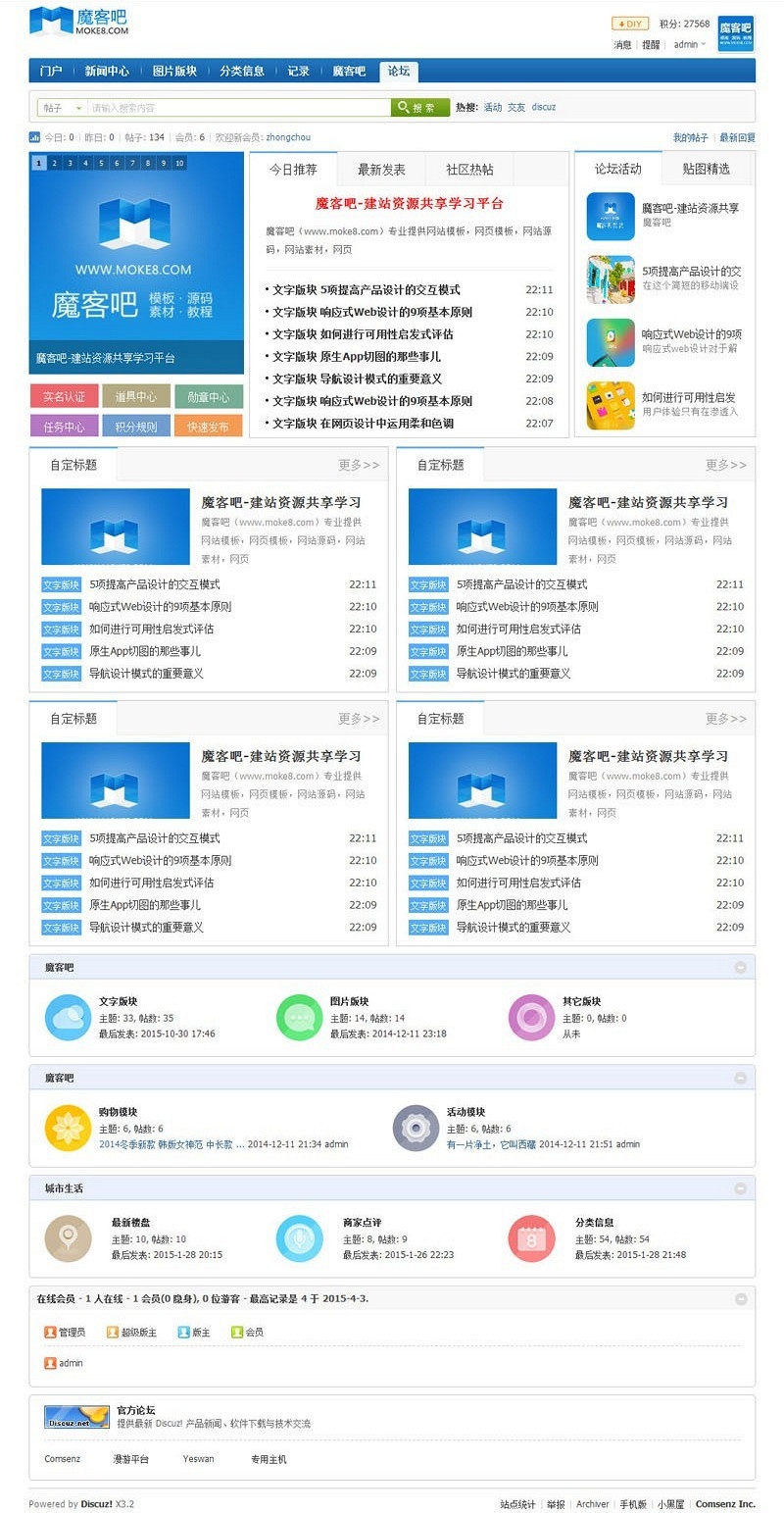Select the 论坛 navigation tab
The height and width of the screenshot is (1513, 784).
pyautogui.click(x=399, y=71)
